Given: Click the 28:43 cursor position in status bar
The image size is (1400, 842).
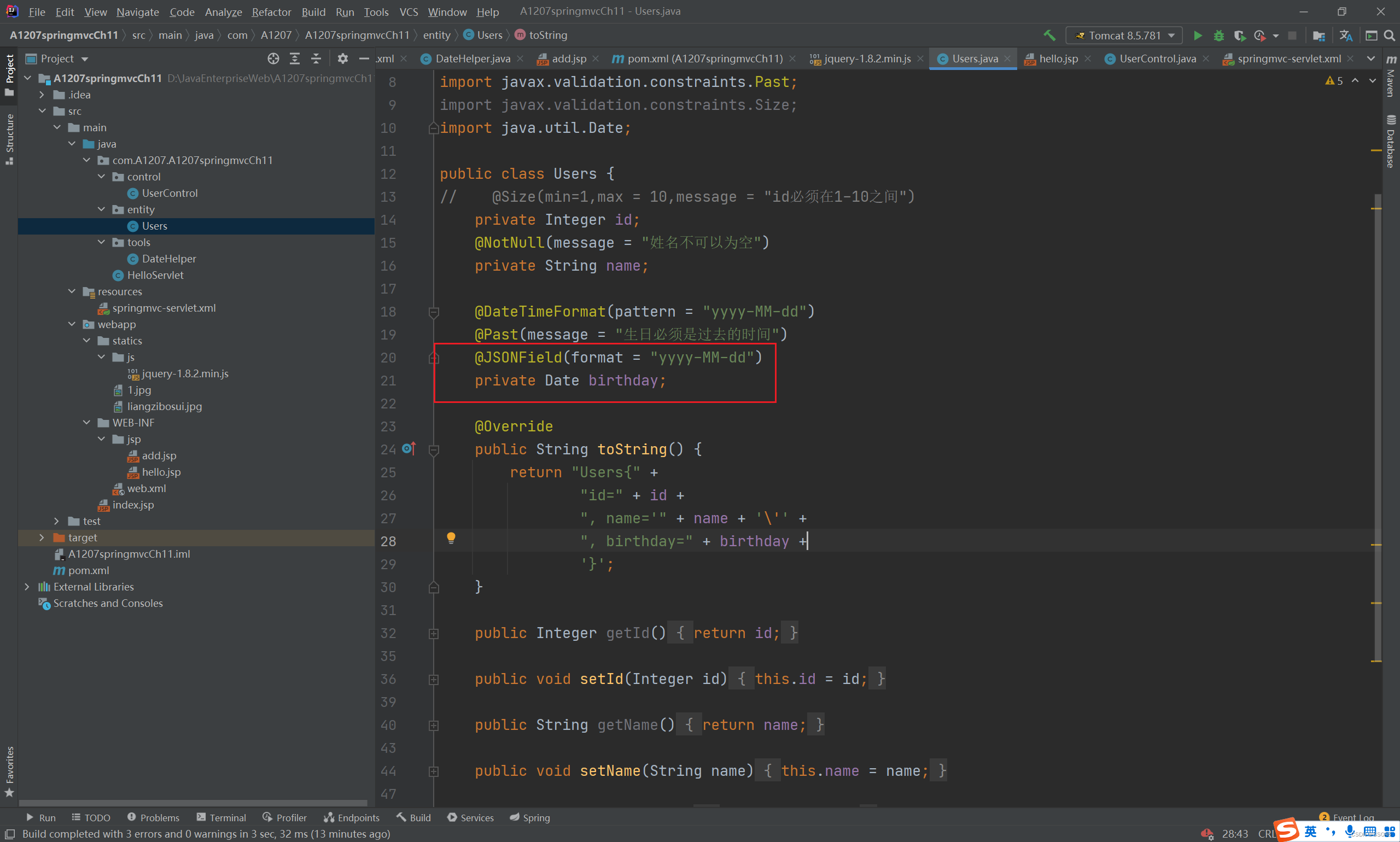Looking at the screenshot, I should point(1235,833).
